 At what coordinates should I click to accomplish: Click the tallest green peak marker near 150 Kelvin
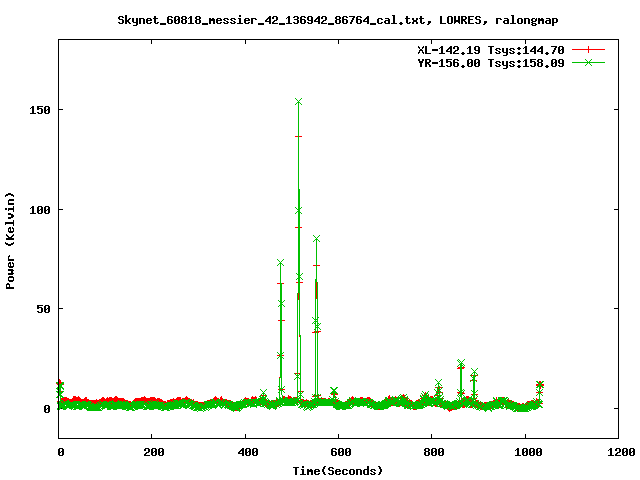pyautogui.click(x=298, y=102)
